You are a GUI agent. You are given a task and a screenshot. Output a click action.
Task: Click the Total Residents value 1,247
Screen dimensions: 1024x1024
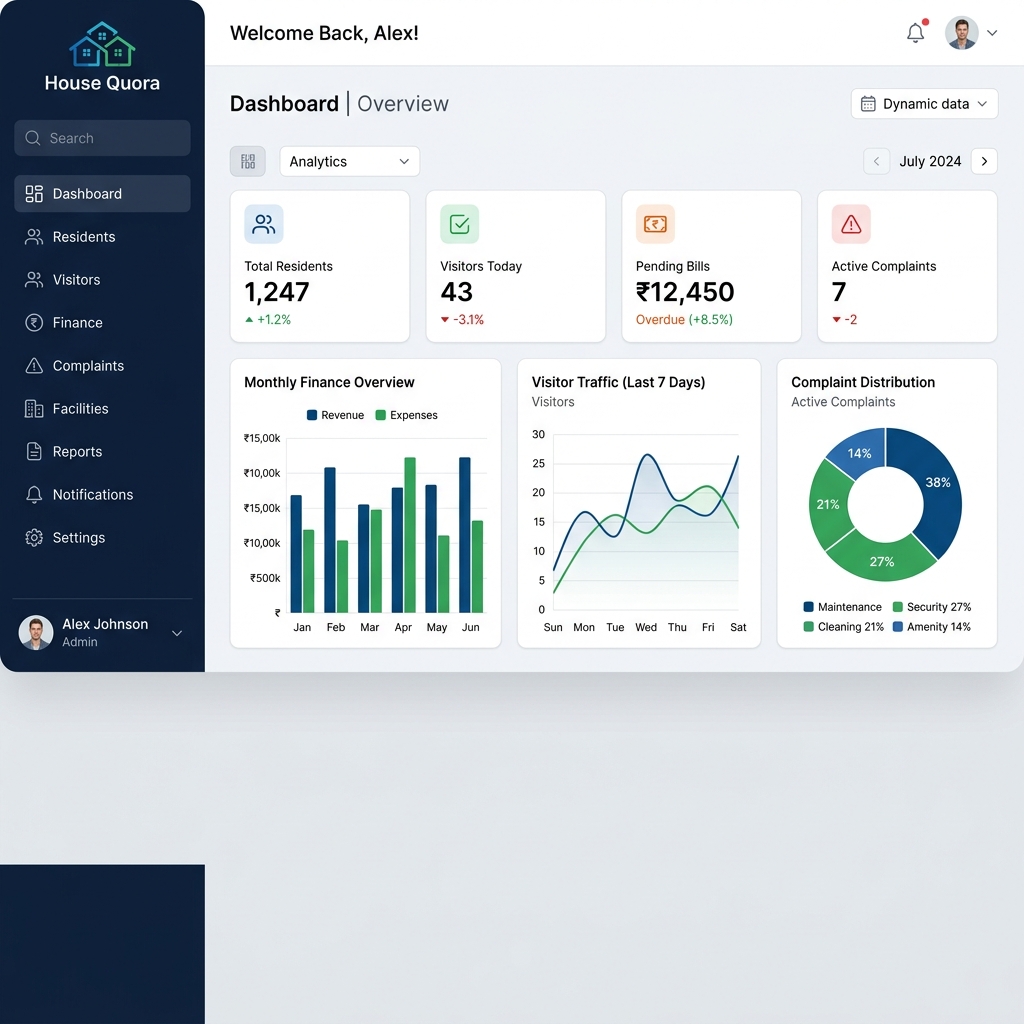(277, 292)
